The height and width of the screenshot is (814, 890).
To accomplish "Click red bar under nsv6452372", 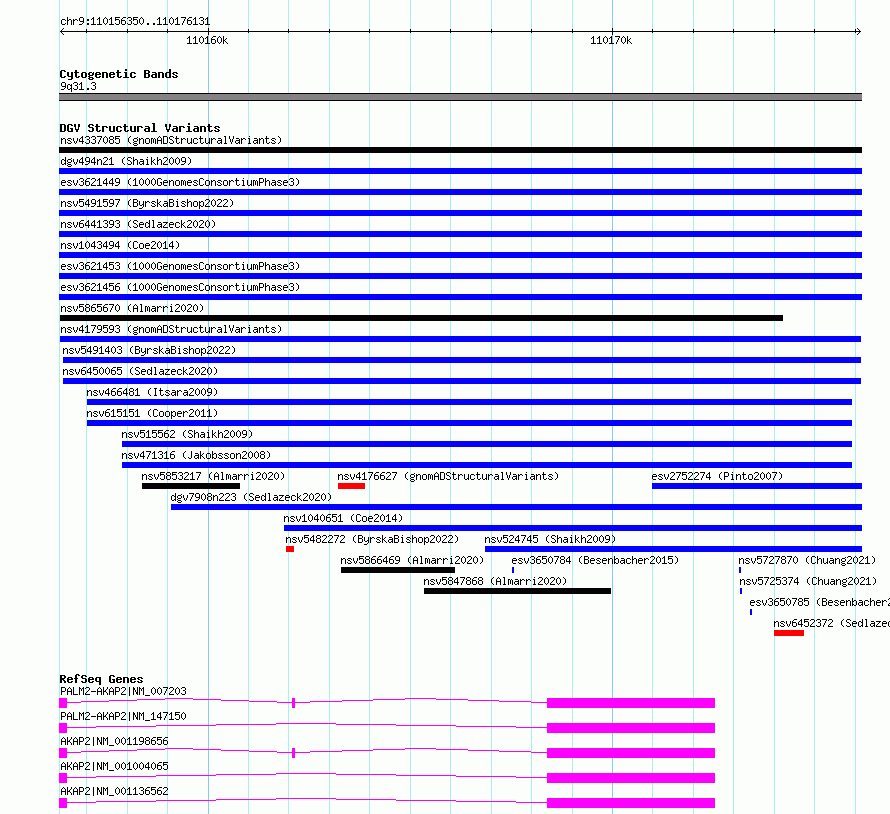I will click(788, 633).
